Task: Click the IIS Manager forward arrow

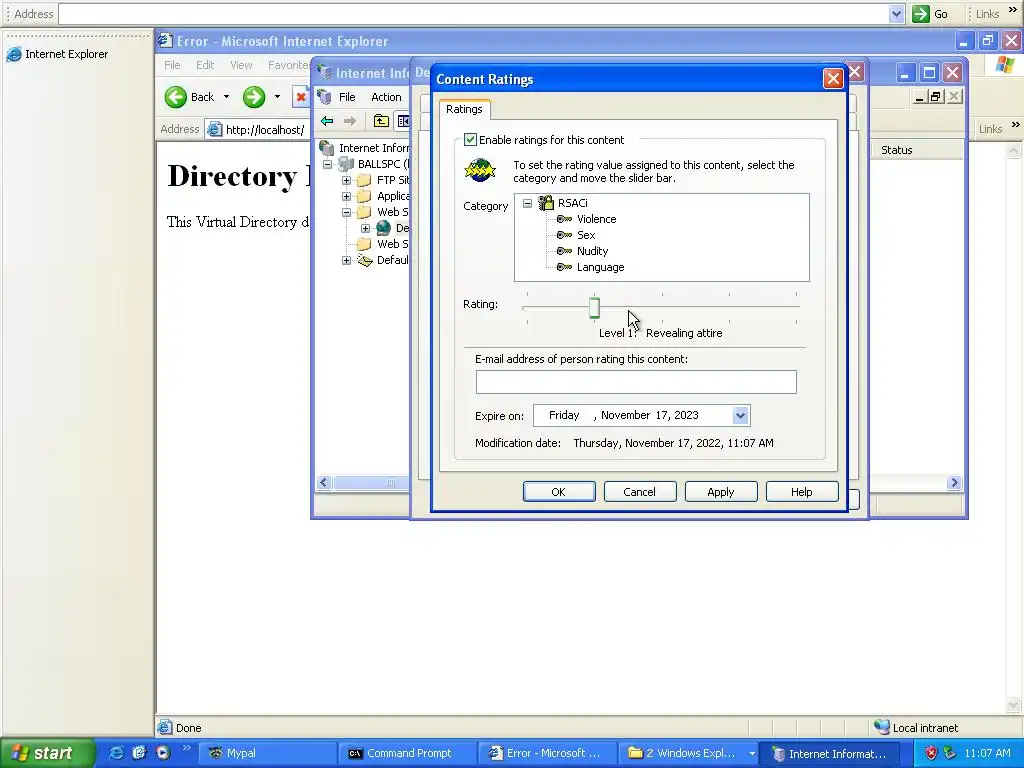Action: click(350, 121)
